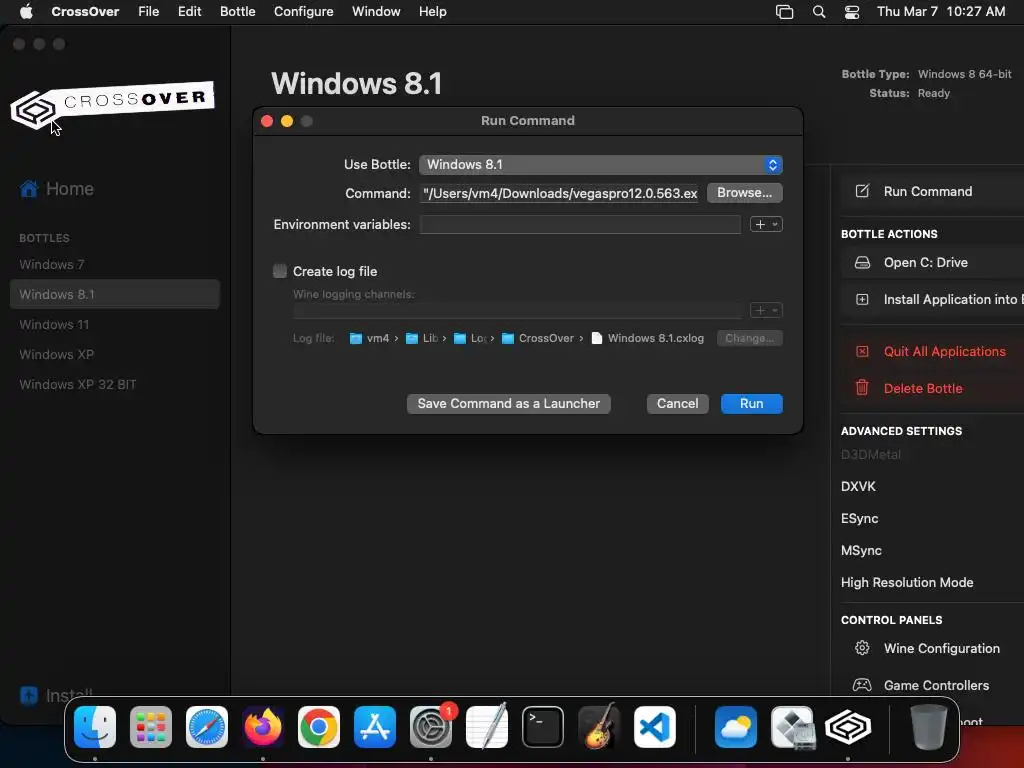The width and height of the screenshot is (1024, 768).
Task: Click the Environment variables input field
Action: [580, 225]
